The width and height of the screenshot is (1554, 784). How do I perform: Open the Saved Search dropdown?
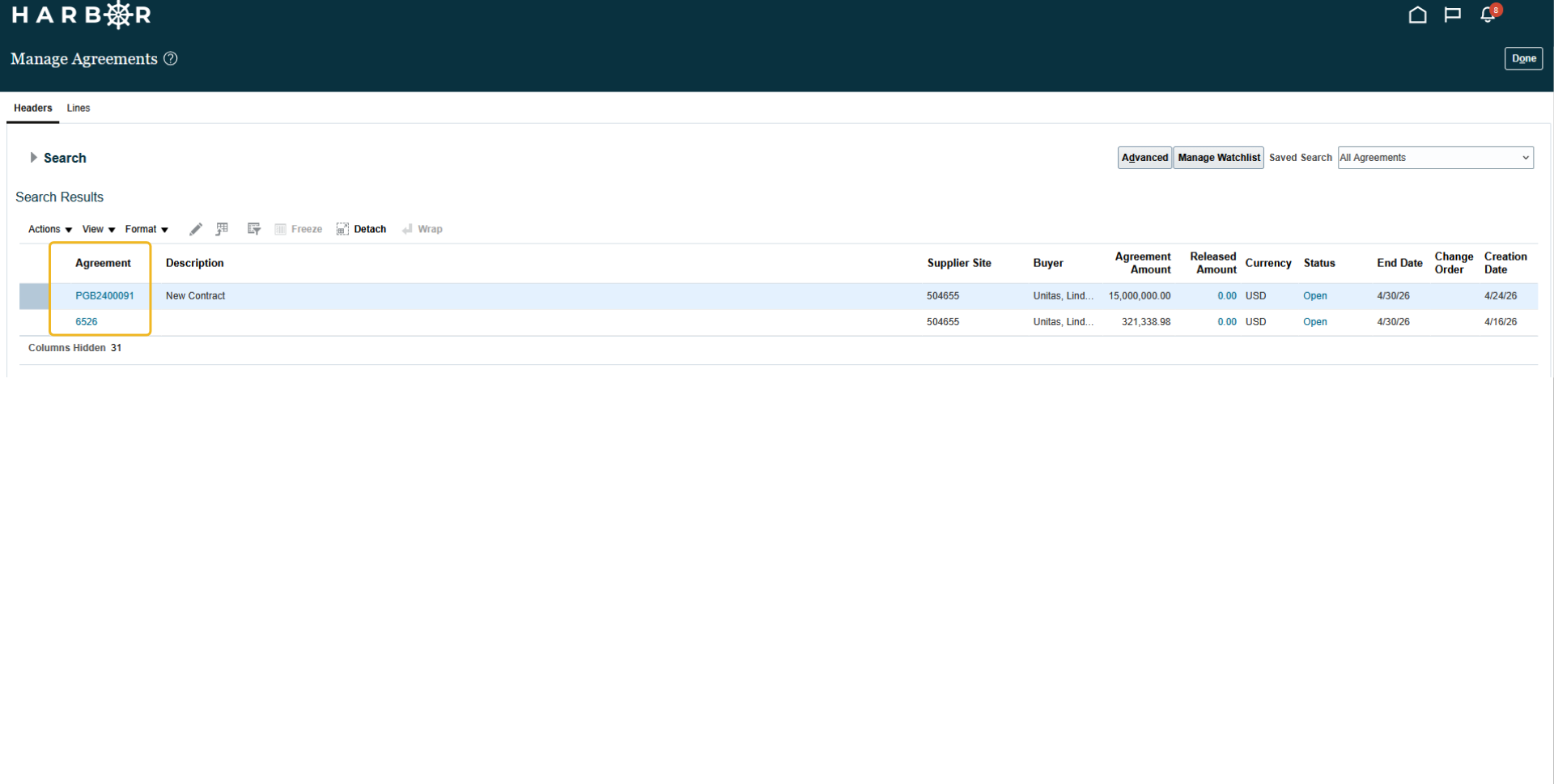pos(1435,158)
